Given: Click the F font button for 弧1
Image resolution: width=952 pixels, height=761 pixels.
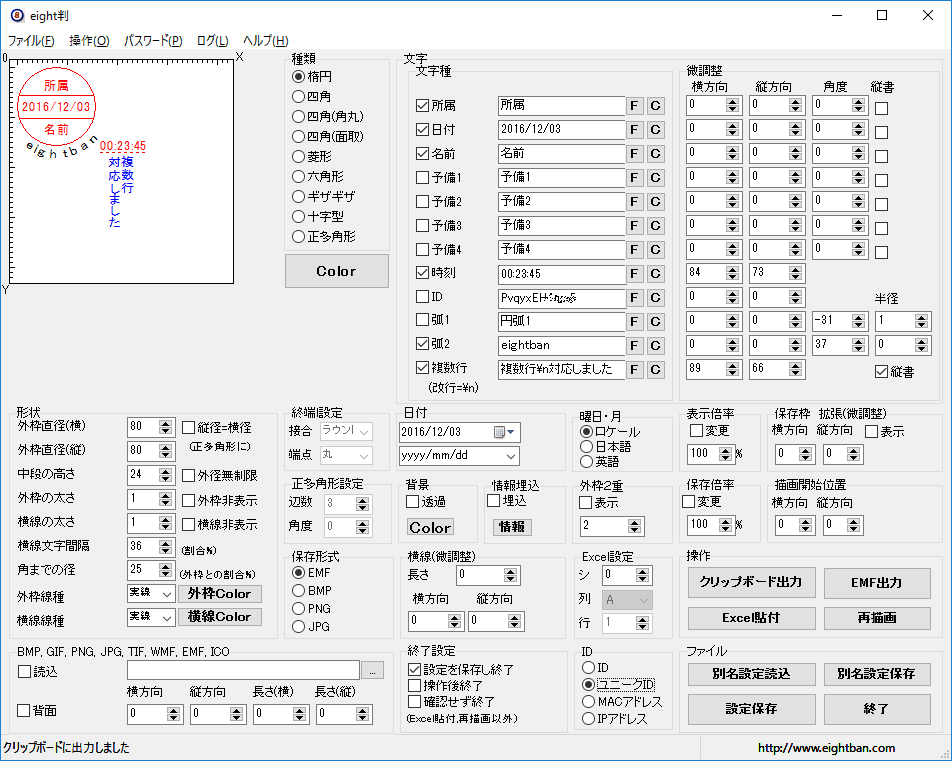Looking at the screenshot, I should pyautogui.click(x=634, y=321).
